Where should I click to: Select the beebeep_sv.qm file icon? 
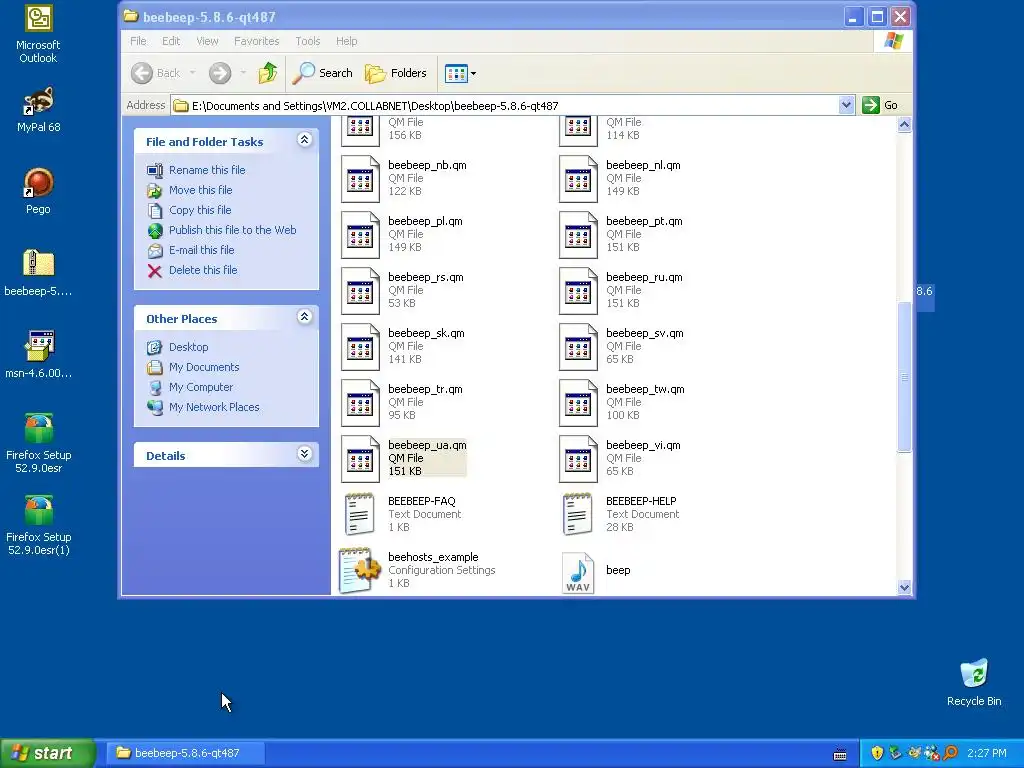579,347
